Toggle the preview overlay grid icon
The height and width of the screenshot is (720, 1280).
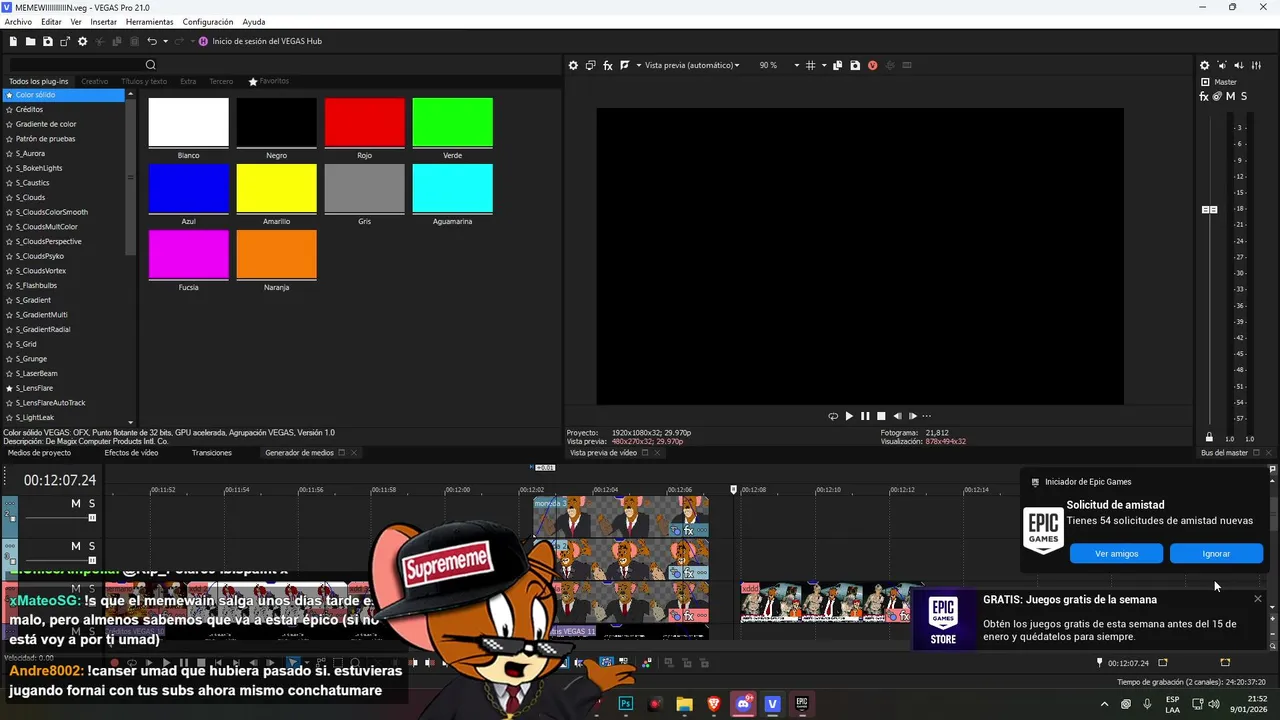click(x=811, y=65)
